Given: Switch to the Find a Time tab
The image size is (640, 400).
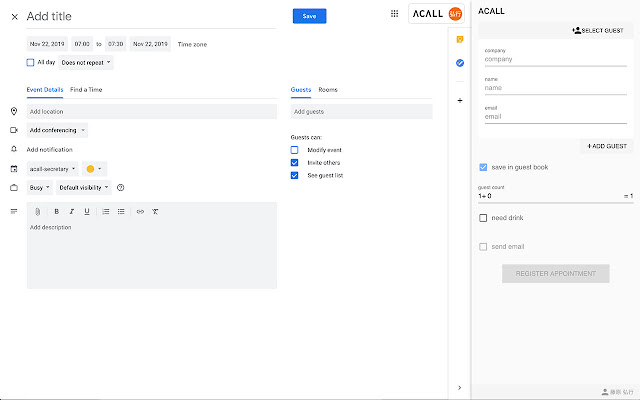Looking at the screenshot, I should point(86,90).
